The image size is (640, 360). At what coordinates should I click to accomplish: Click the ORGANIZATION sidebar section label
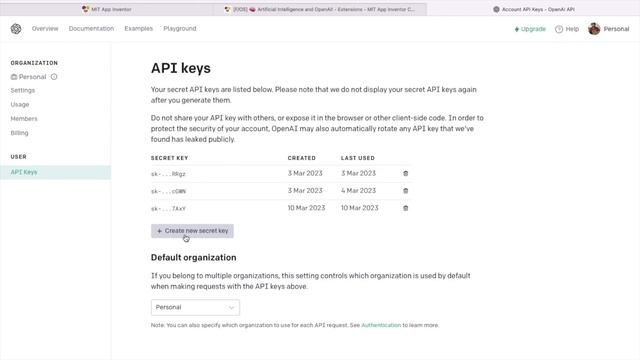click(34, 63)
